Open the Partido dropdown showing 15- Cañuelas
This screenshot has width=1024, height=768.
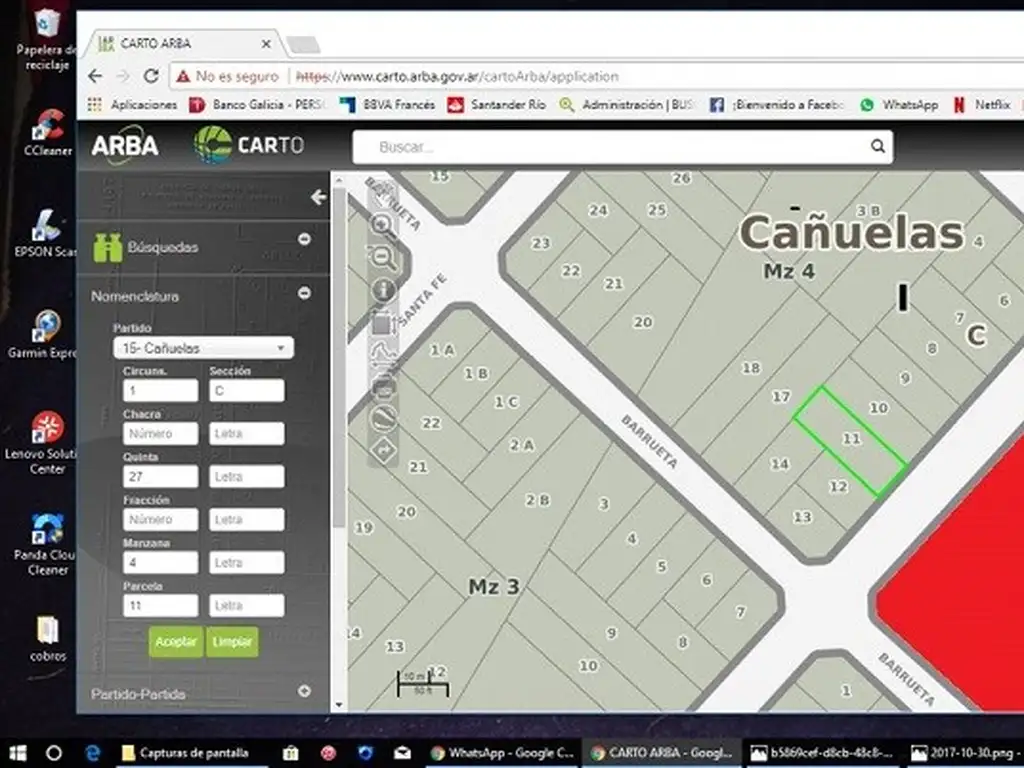click(203, 348)
